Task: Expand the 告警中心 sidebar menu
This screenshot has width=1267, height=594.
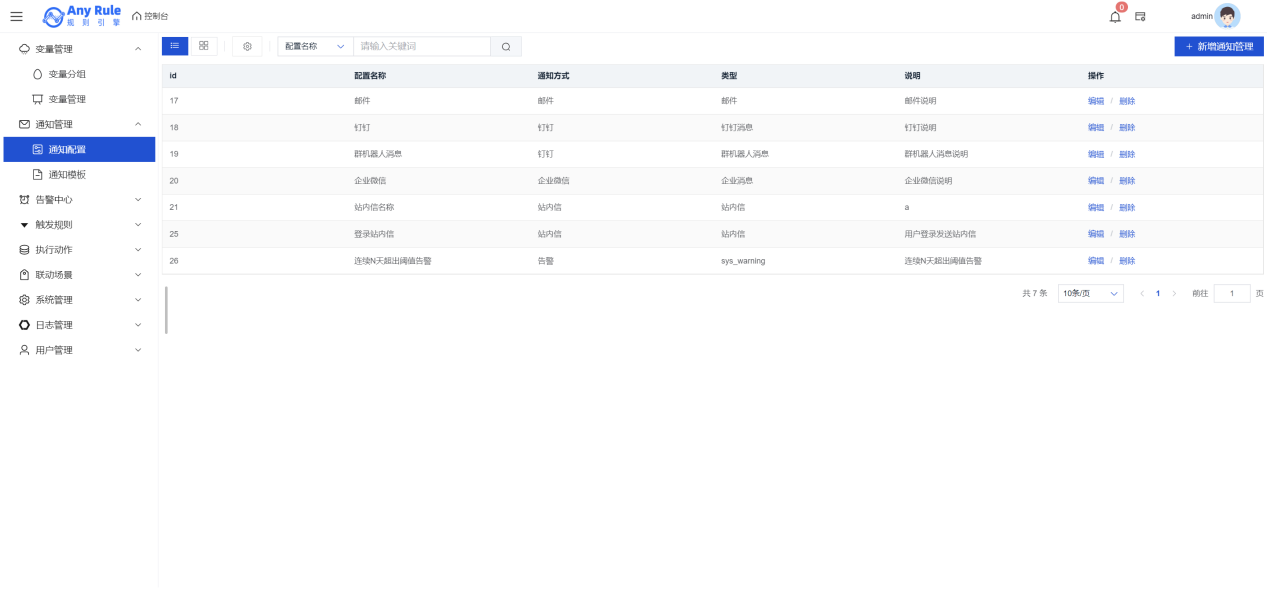Action: 78,200
